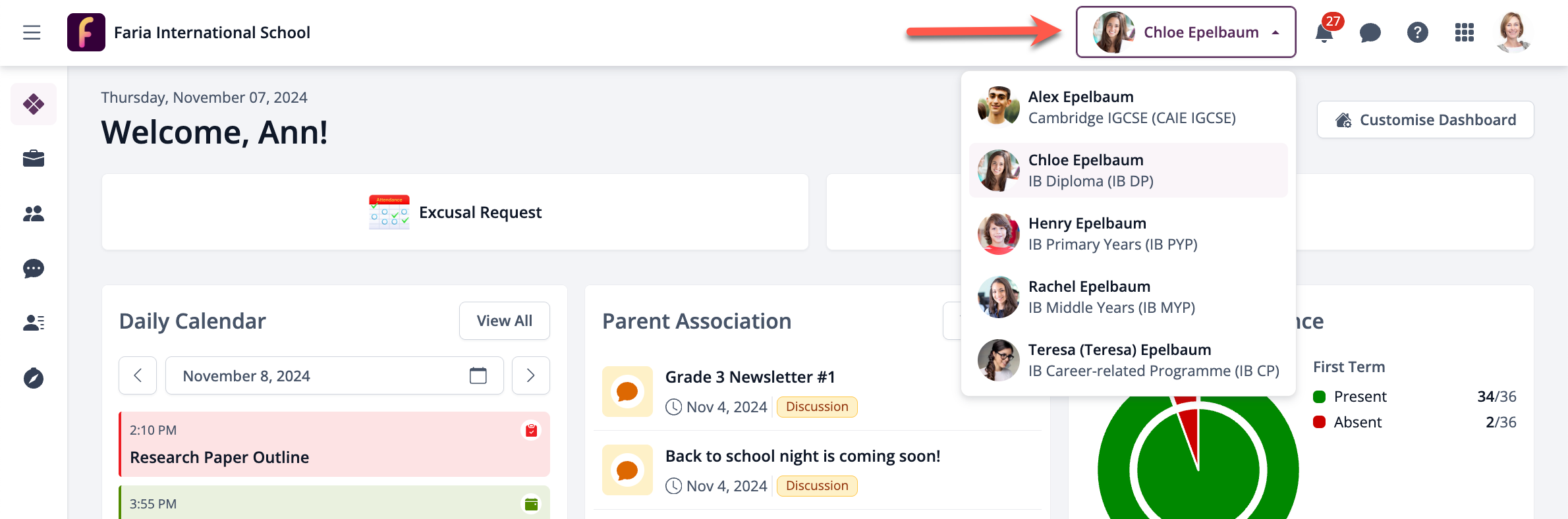Open the compass icon in sidebar
This screenshot has width=1568, height=519.
[x=34, y=378]
